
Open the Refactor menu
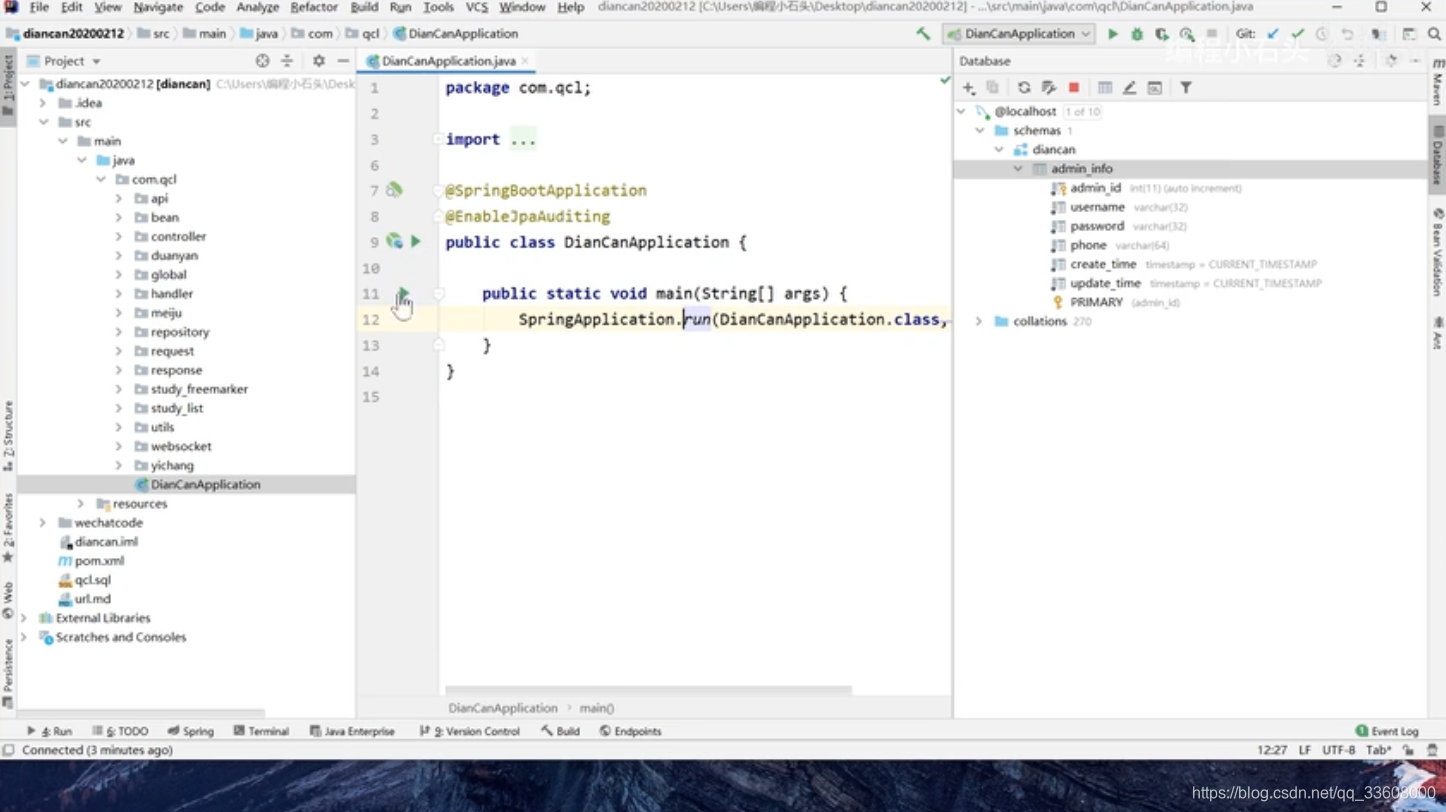tap(314, 7)
